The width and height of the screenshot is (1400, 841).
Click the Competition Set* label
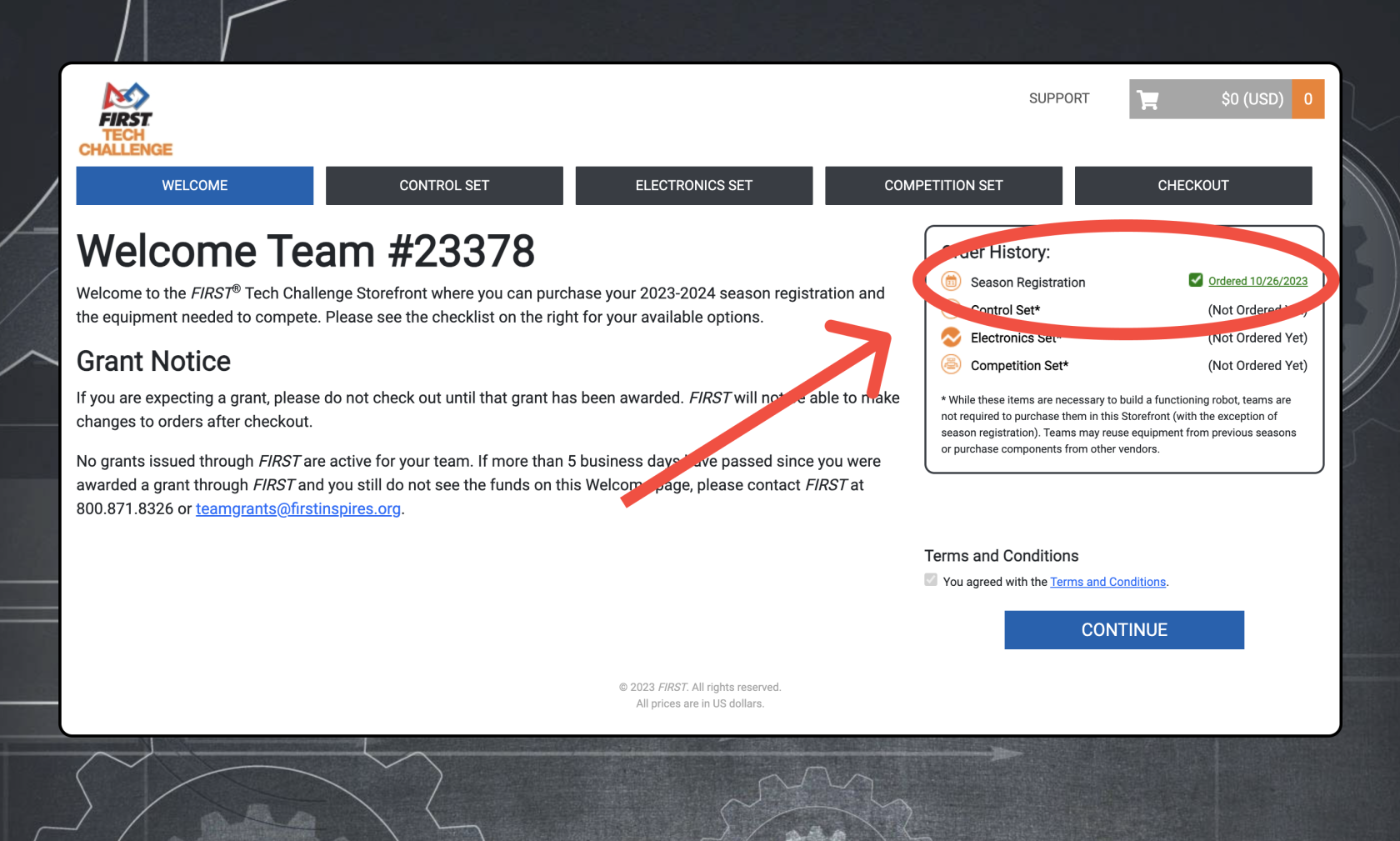coord(1019,365)
